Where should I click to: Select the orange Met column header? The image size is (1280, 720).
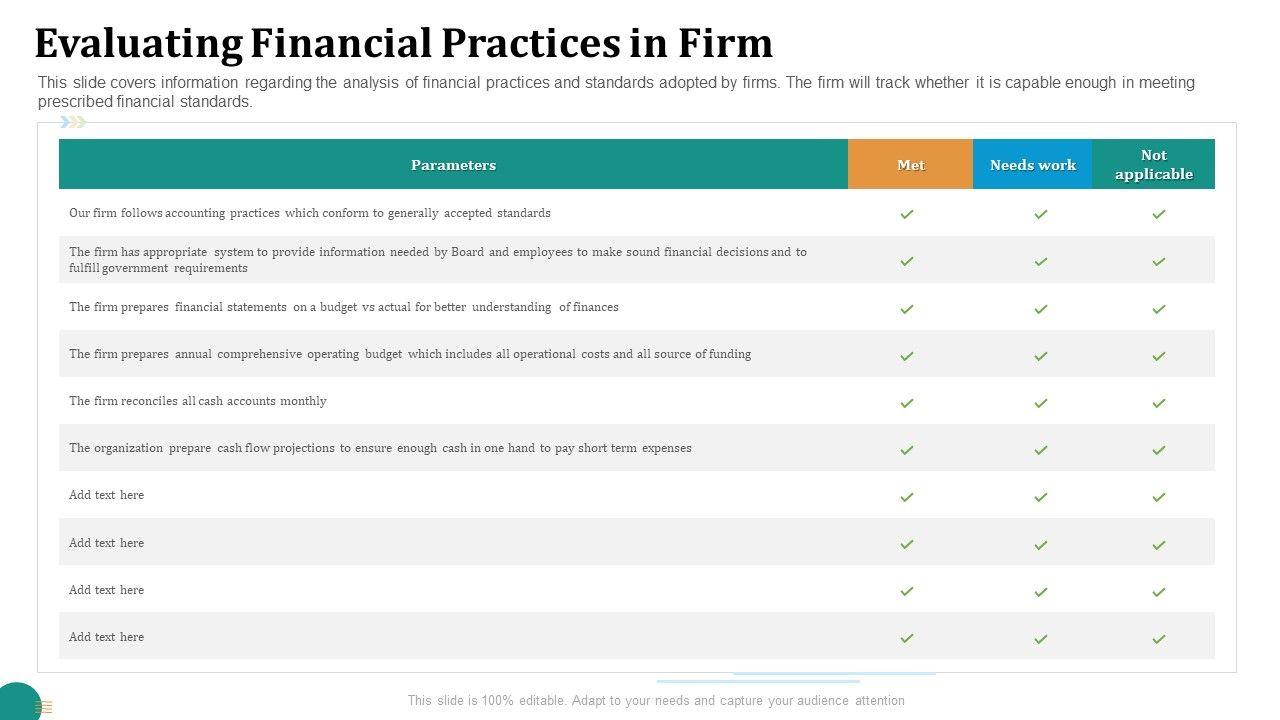pyautogui.click(x=910, y=165)
